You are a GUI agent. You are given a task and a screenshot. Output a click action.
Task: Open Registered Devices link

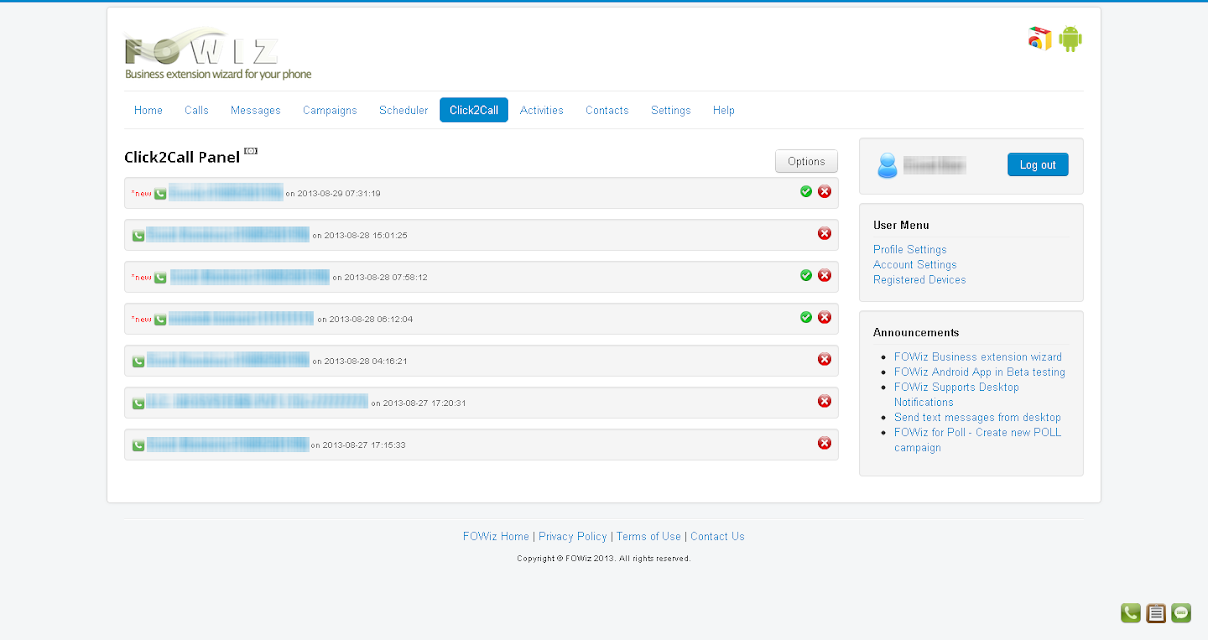coord(920,280)
